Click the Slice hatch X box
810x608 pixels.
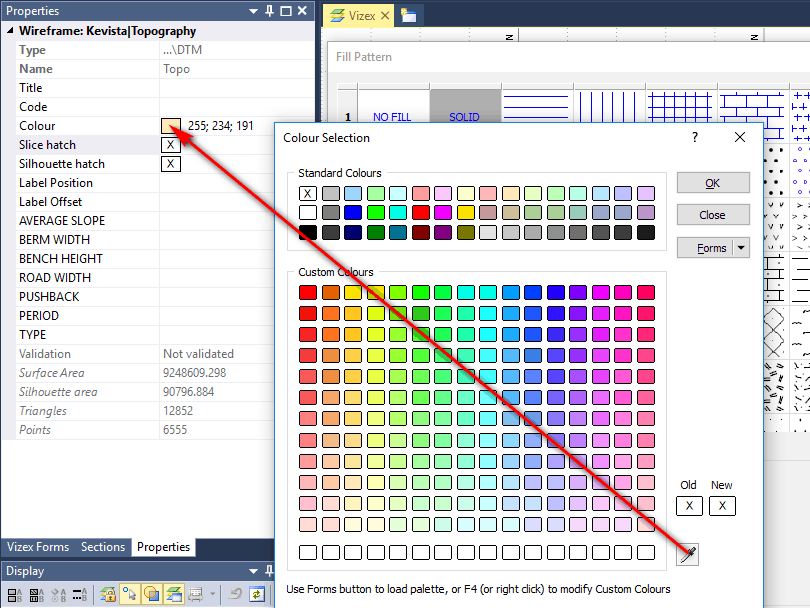[171, 145]
